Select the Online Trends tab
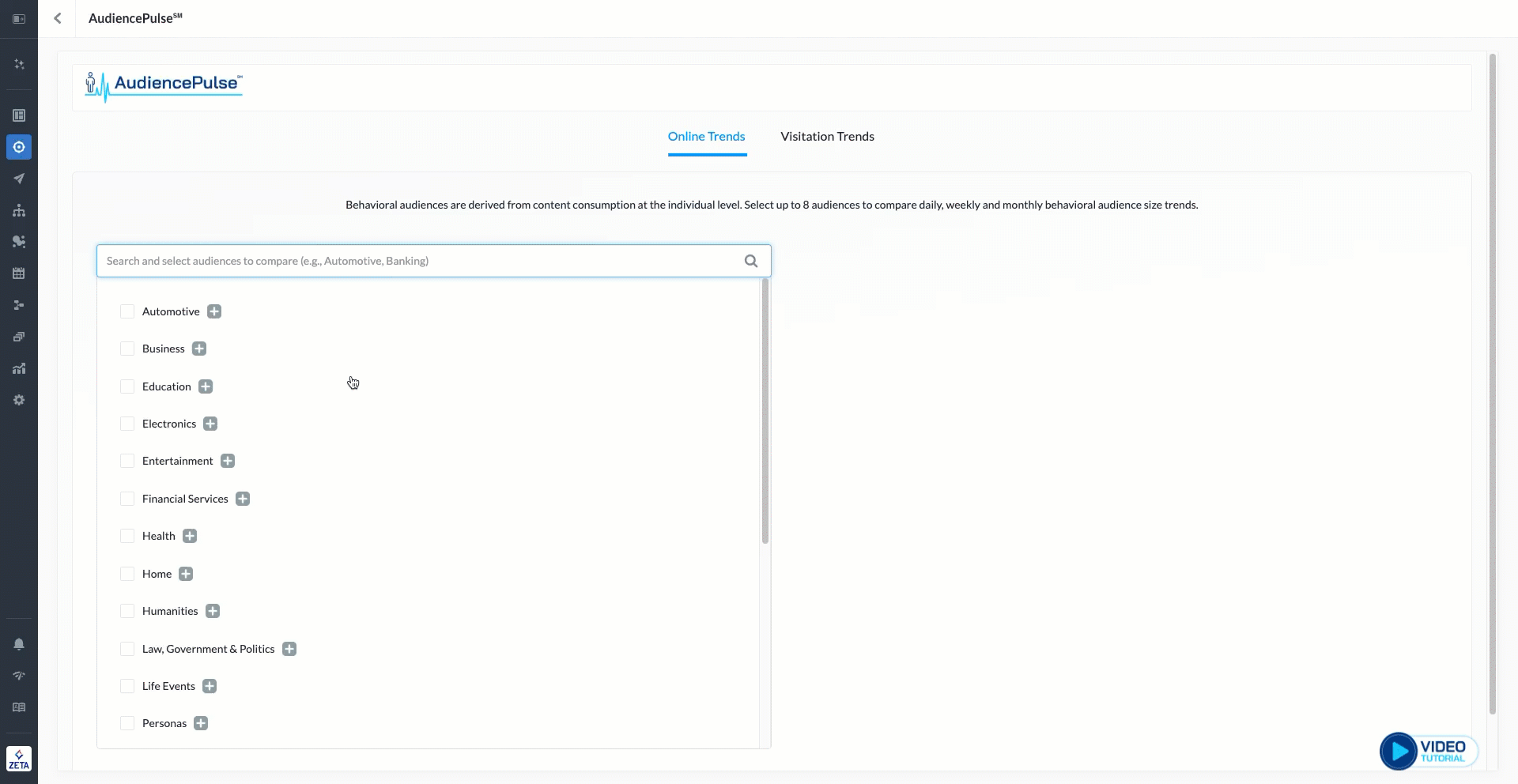The width and height of the screenshot is (1518, 784). tap(706, 137)
